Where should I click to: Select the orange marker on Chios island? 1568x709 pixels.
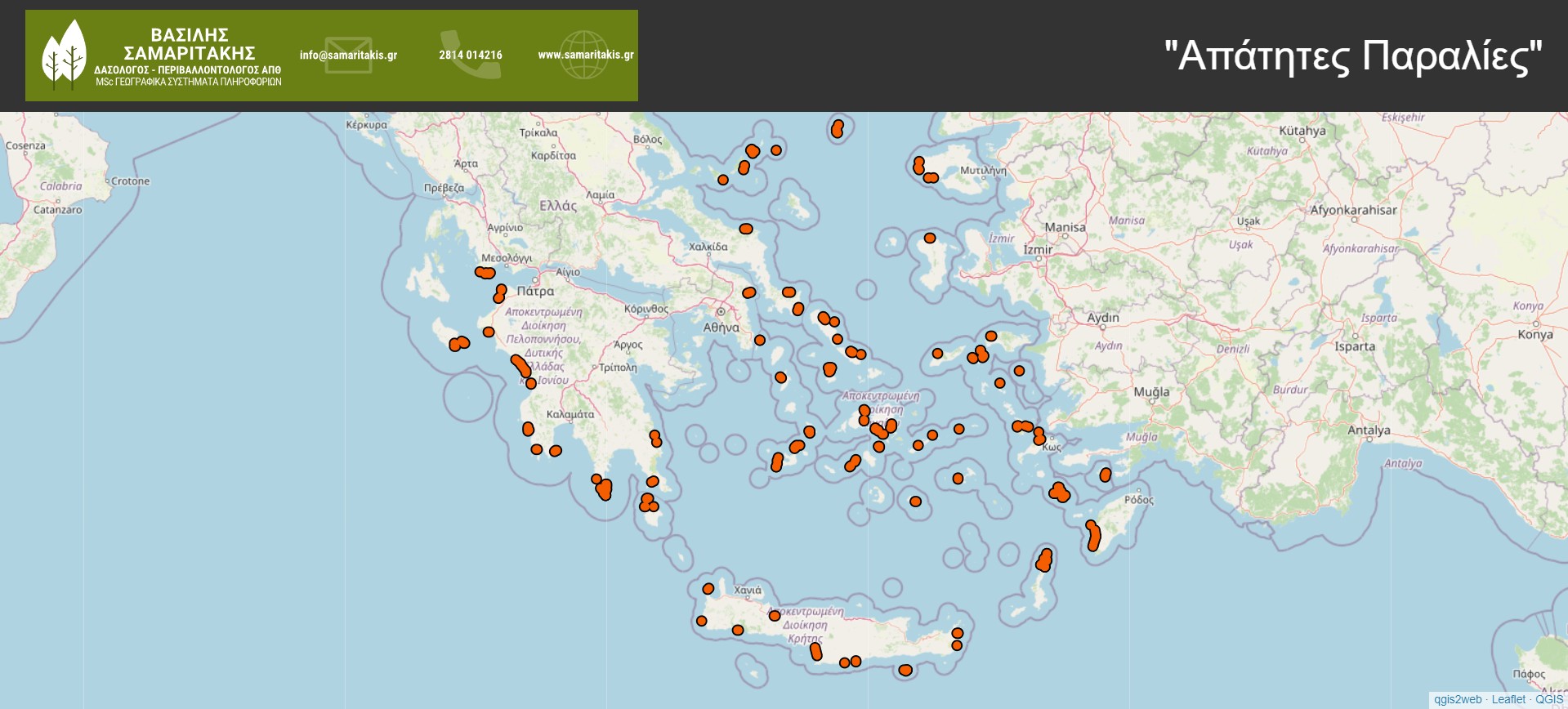(930, 239)
